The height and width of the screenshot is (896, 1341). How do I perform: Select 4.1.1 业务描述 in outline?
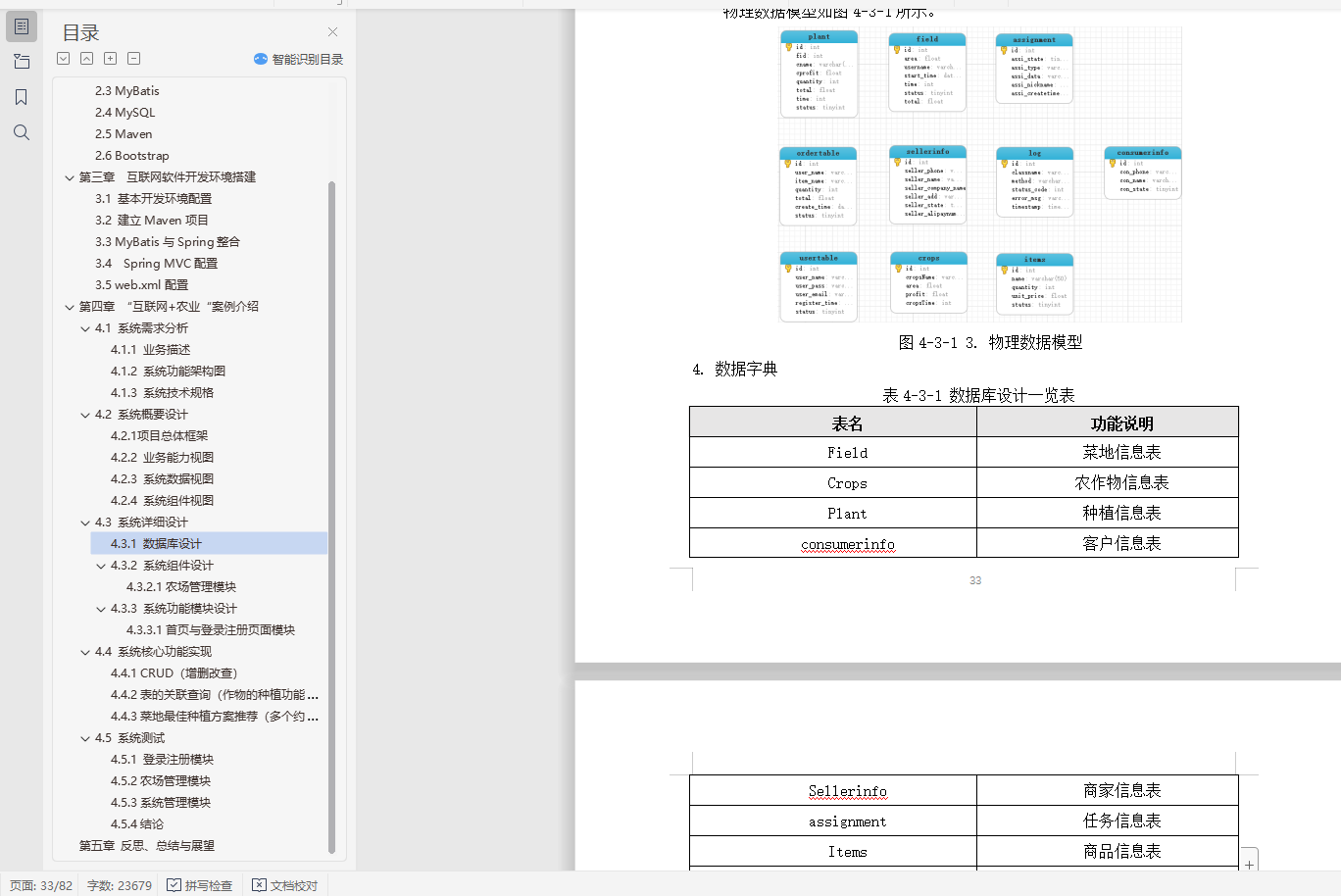pos(150,350)
